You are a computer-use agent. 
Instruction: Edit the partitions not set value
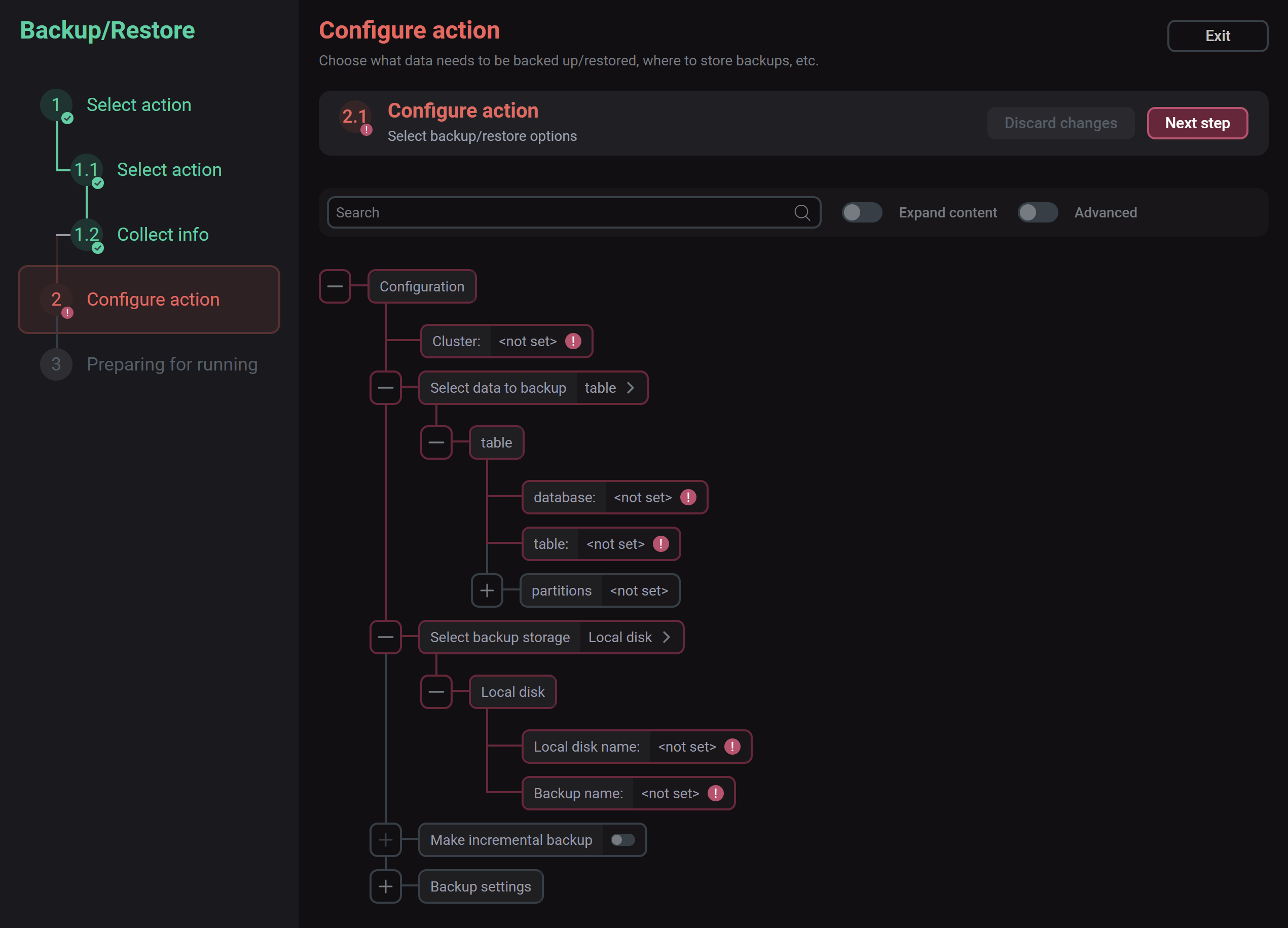coord(639,590)
